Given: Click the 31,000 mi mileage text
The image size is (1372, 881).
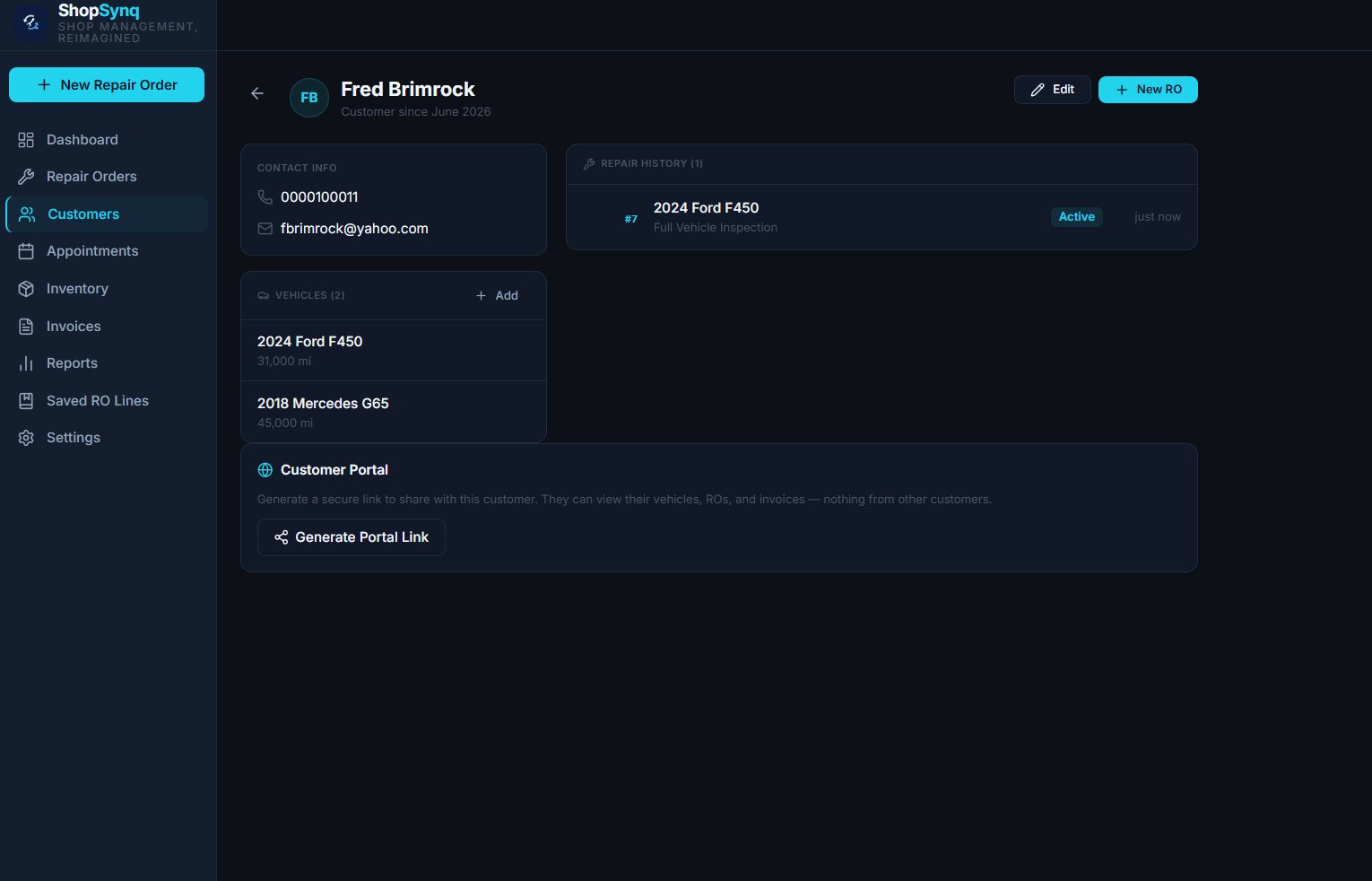Looking at the screenshot, I should pyautogui.click(x=284, y=362).
